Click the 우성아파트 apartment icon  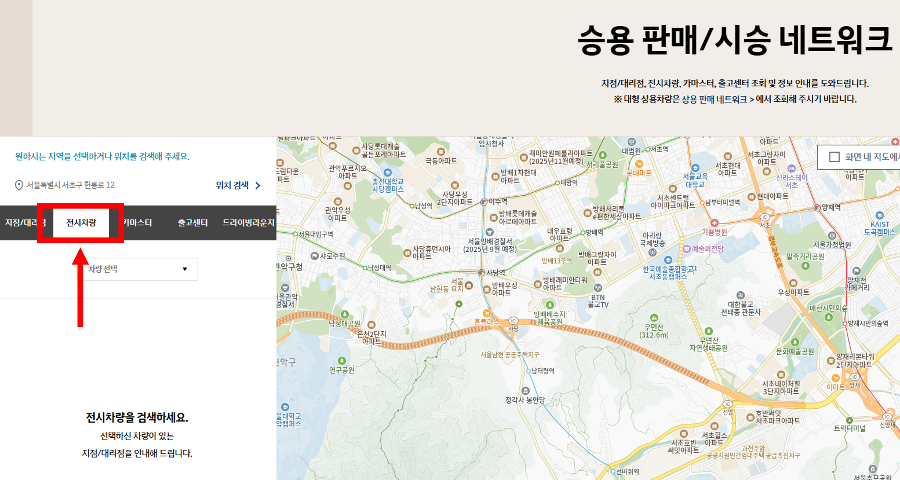793,284
